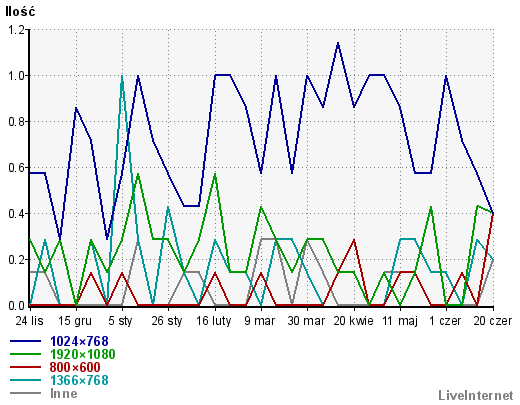This screenshot has height=405, width=520.
Task: Click the 1.0 y-axis value
Action: (x=16, y=76)
